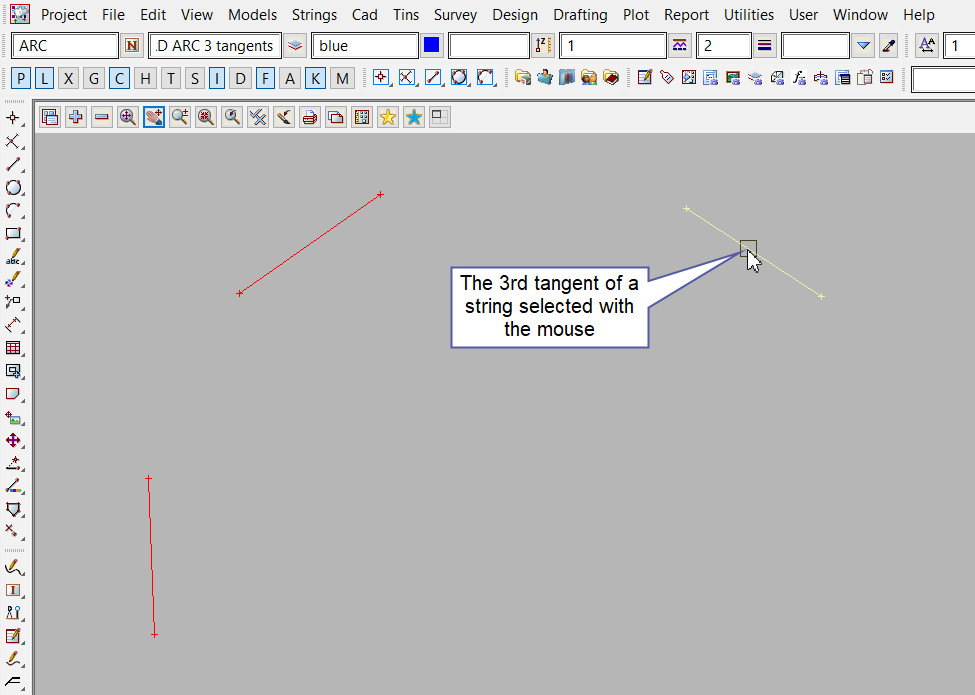Click the plus zoom-in view icon

pyautogui.click(x=76, y=117)
